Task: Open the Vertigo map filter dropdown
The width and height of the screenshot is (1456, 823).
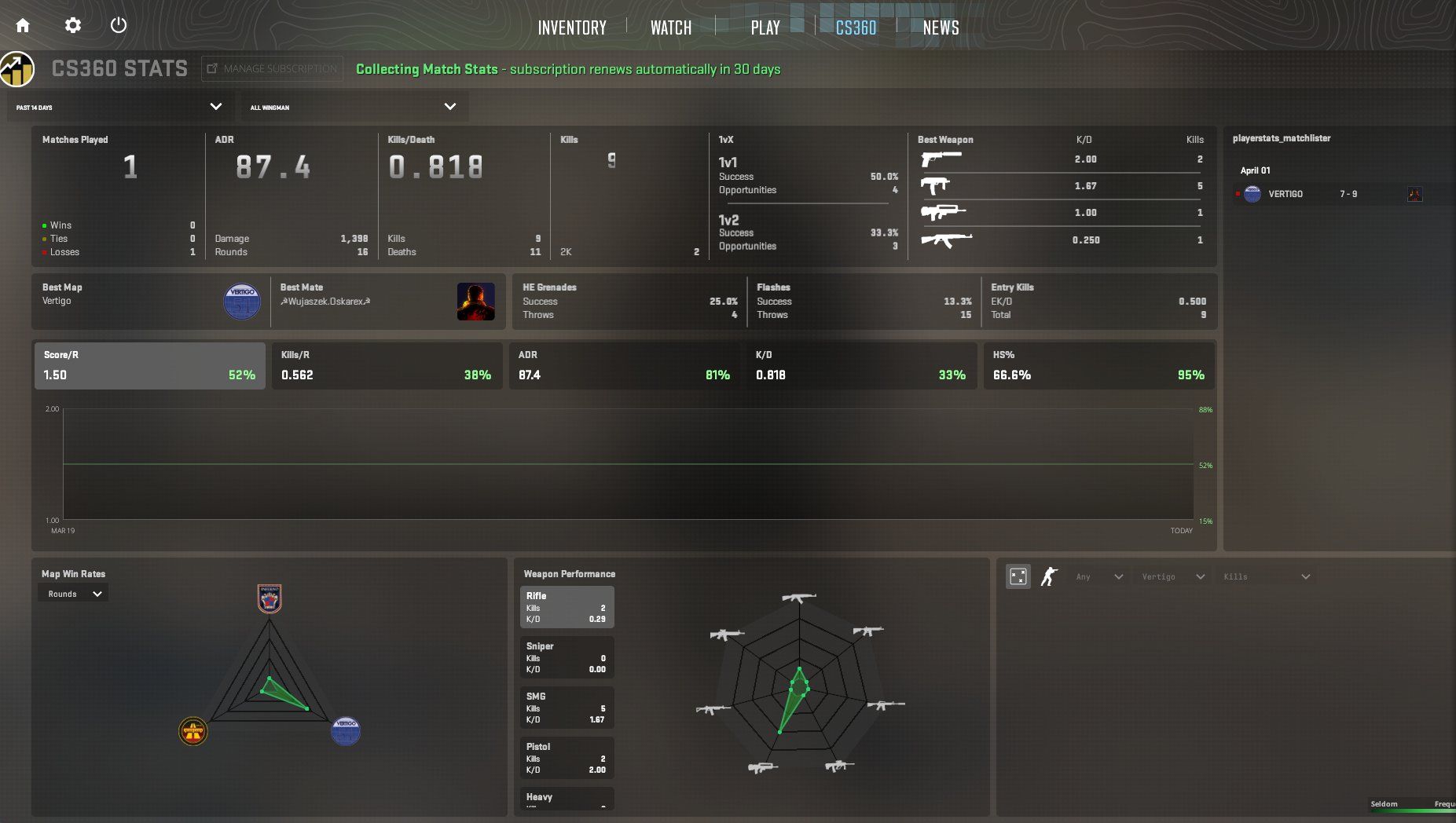Action: tap(1173, 576)
